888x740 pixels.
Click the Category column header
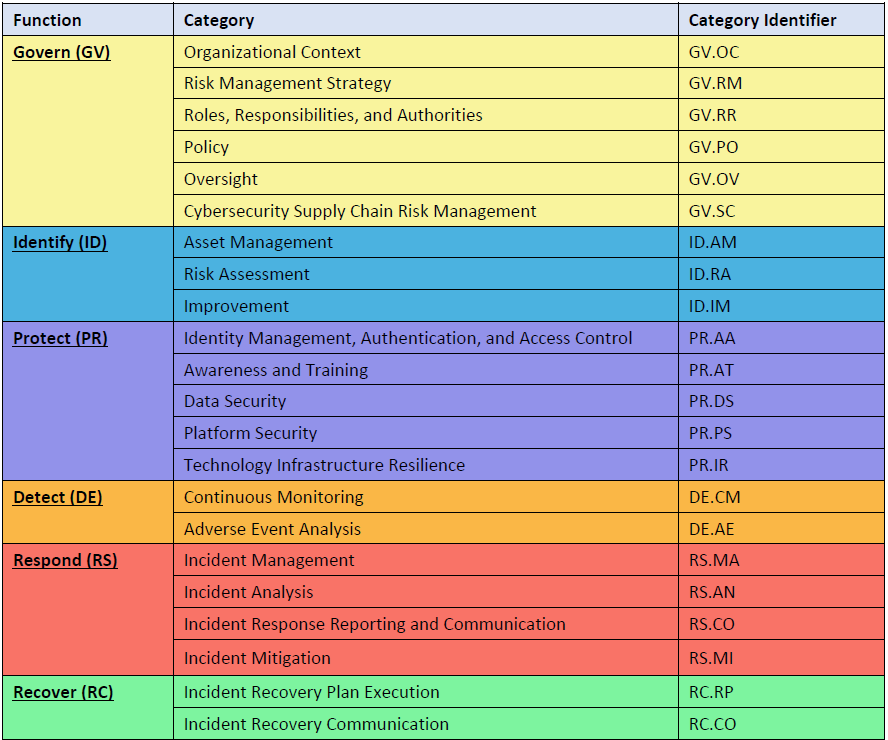[219, 20]
